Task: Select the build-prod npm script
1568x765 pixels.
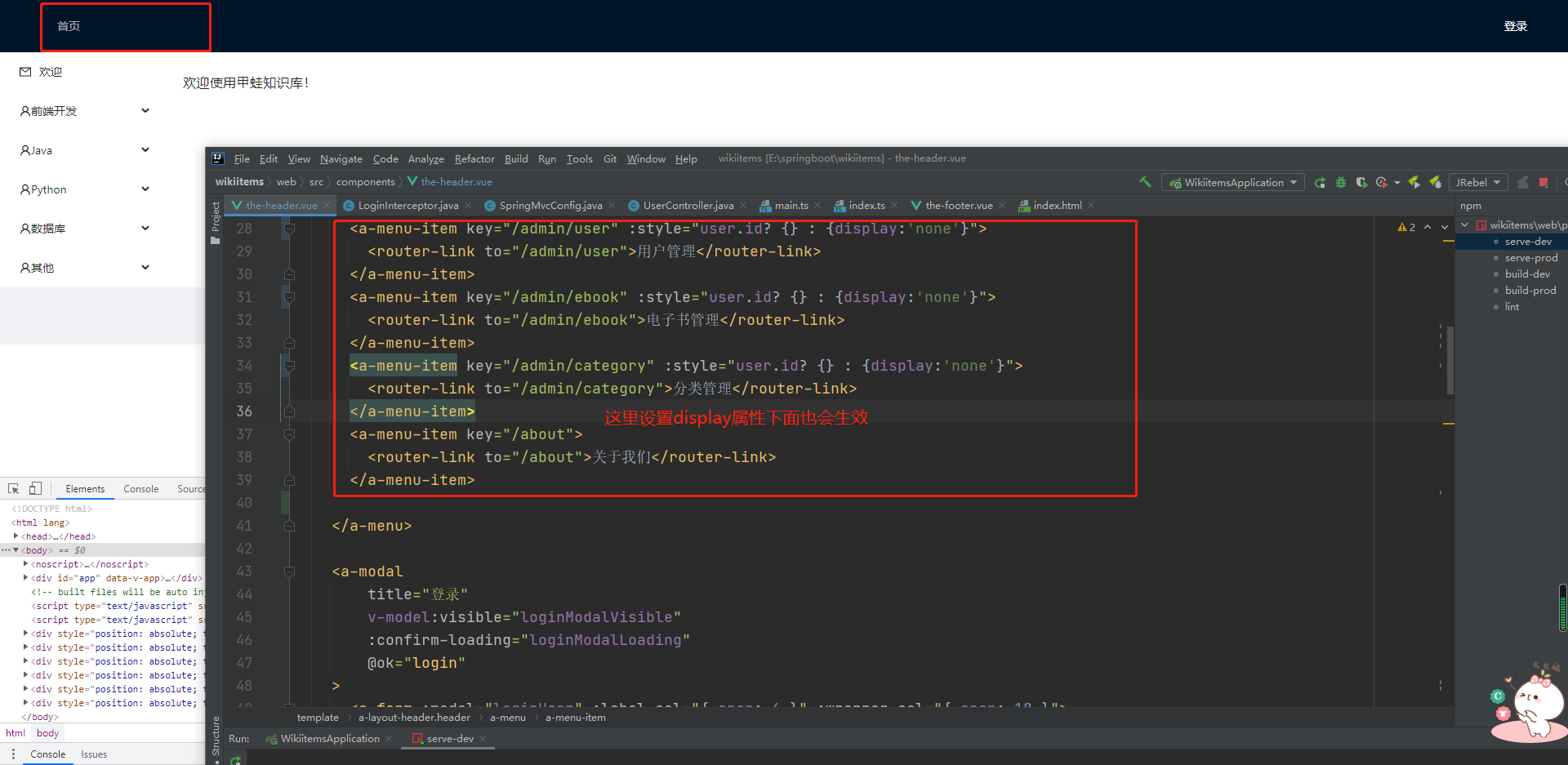Action: click(x=1530, y=290)
